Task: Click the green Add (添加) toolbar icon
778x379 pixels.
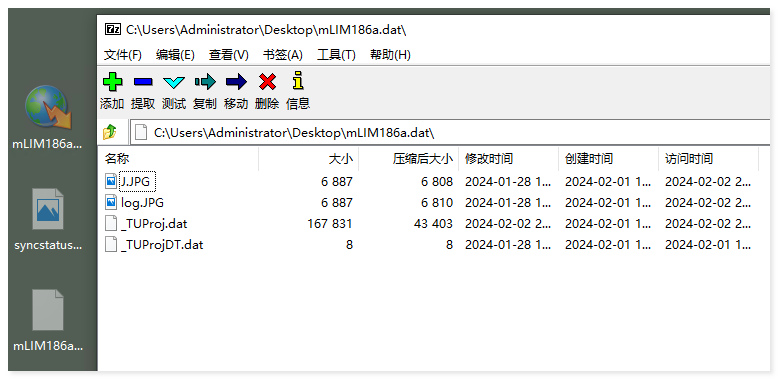Action: pos(112,81)
